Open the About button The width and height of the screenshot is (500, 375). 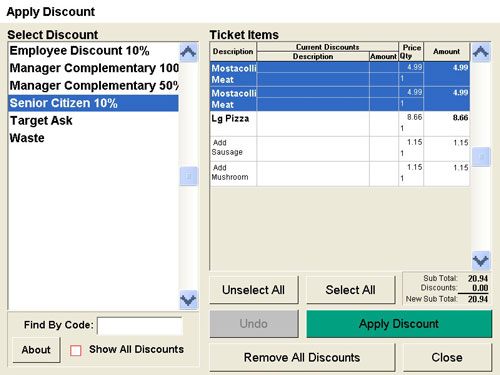pos(36,350)
